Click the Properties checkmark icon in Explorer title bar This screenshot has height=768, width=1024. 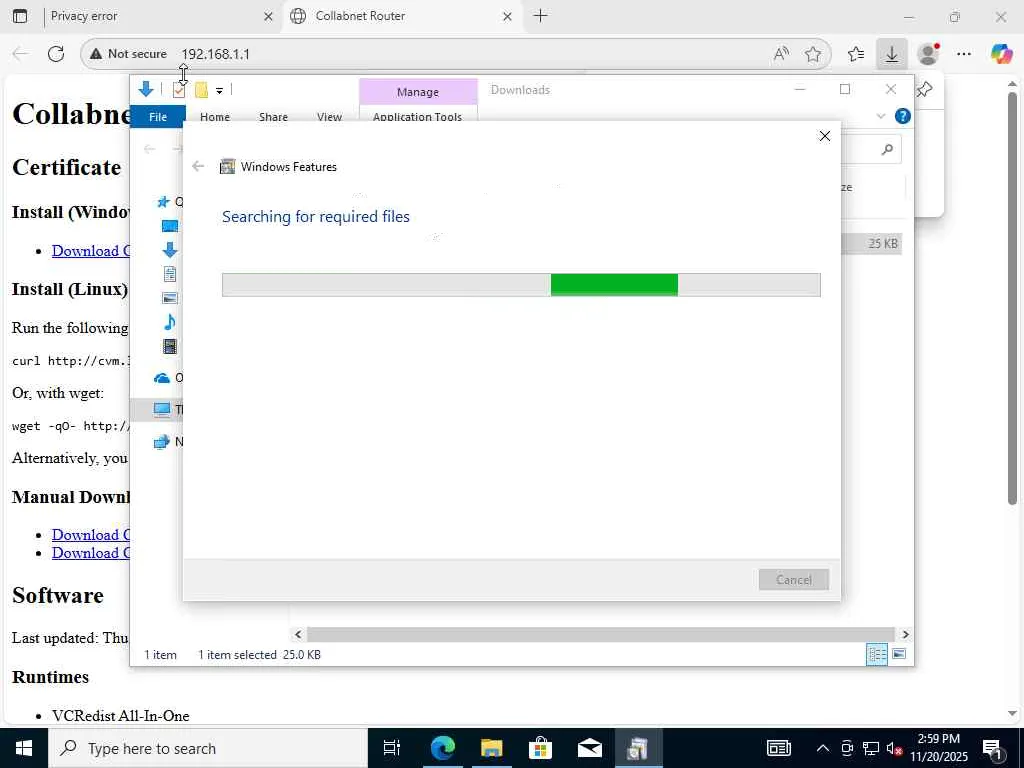(x=178, y=90)
